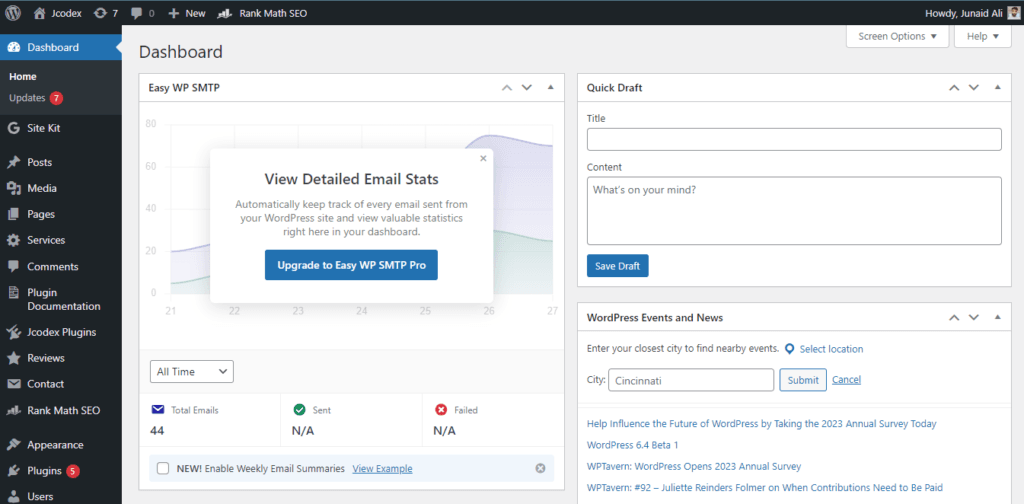1024x504 pixels.
Task: Click the What's on your mind content box
Action: tap(794, 211)
